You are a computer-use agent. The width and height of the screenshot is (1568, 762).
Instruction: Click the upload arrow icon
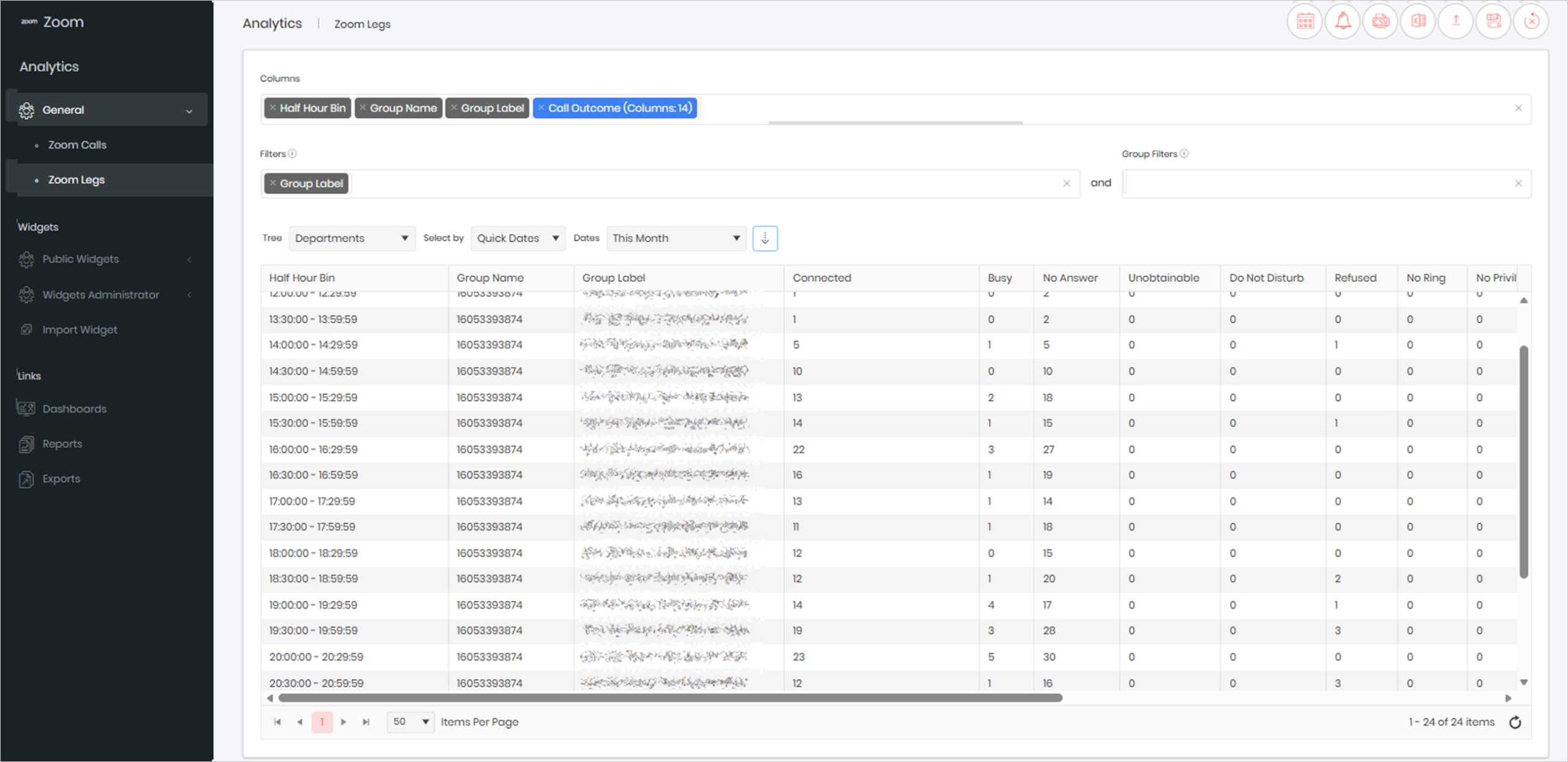pyautogui.click(x=1456, y=21)
